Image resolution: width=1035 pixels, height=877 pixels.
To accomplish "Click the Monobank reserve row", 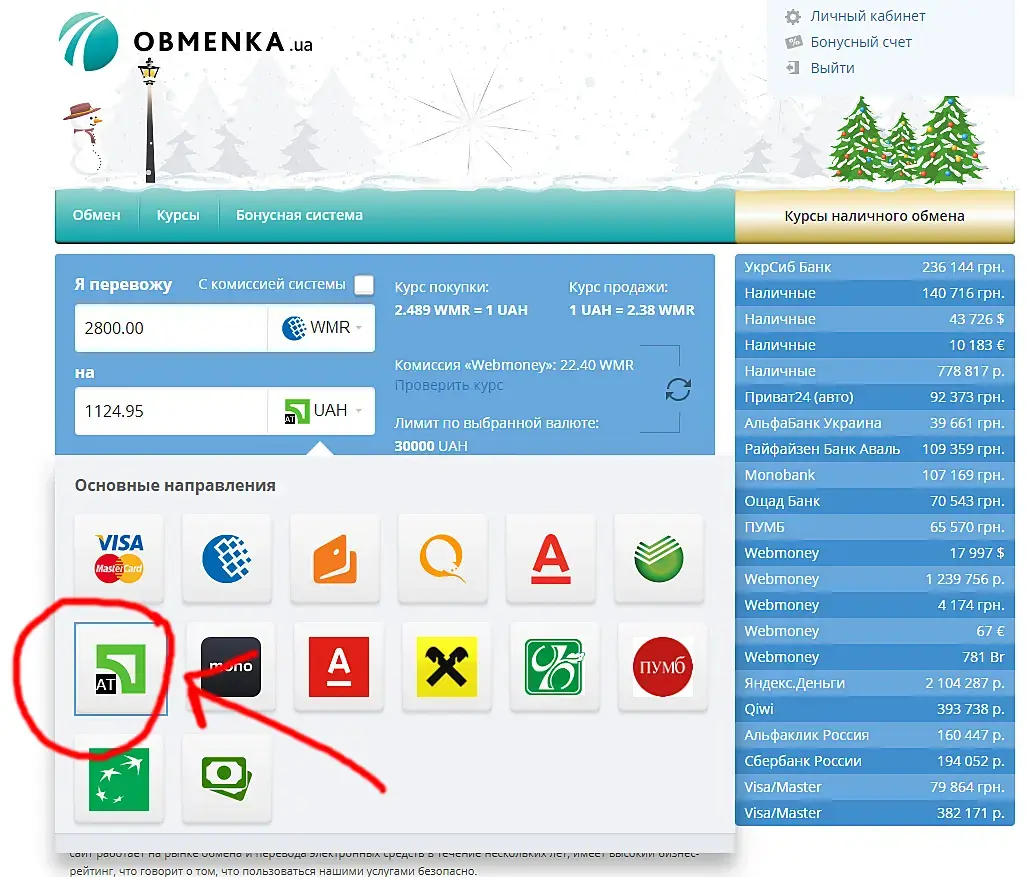I will click(875, 475).
